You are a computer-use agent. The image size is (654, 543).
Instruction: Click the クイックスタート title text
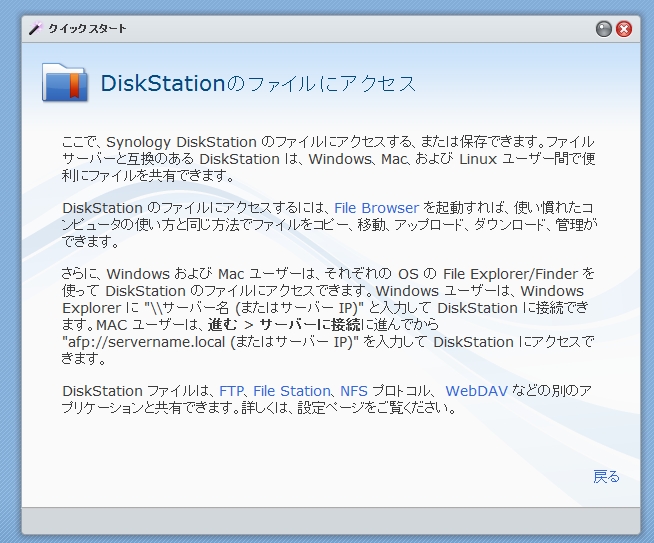point(87,28)
